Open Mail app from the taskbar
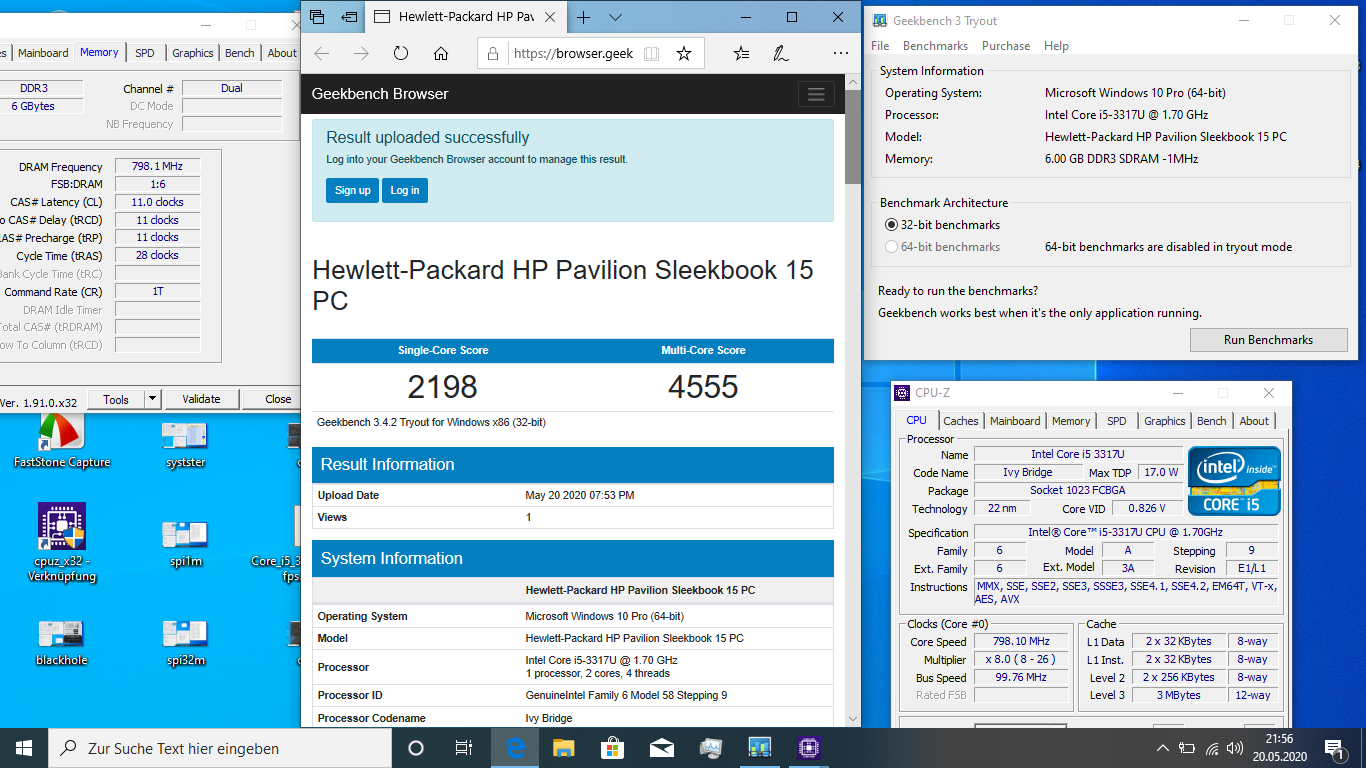This screenshot has width=1366, height=768. pyautogui.click(x=662, y=748)
